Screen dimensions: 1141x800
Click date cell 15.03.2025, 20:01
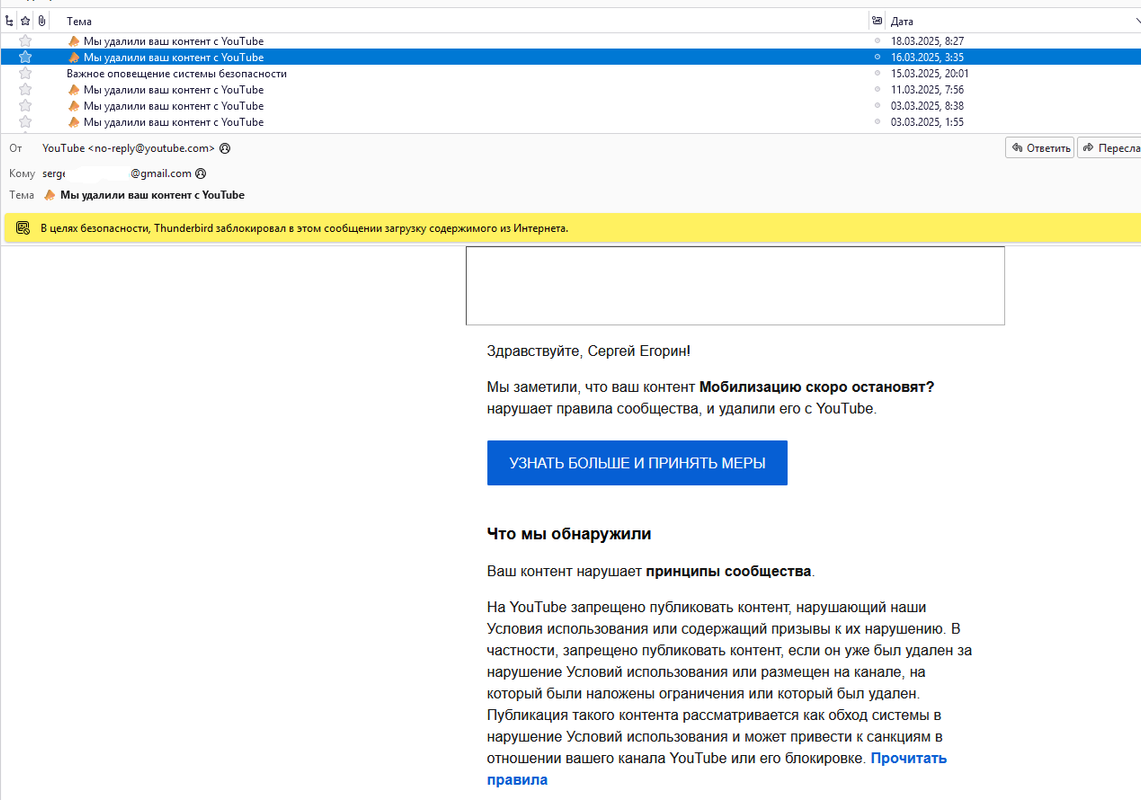(x=929, y=74)
